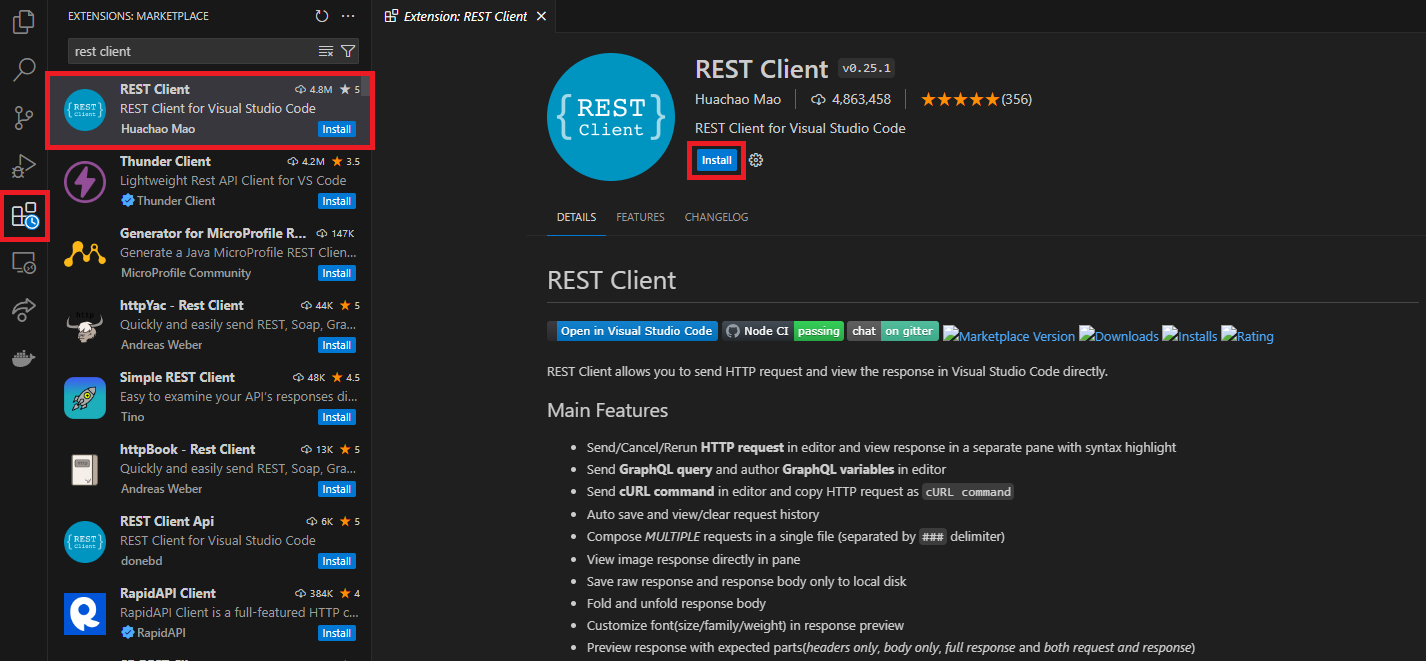Select httpYac - Rest Client title
This screenshot has height=661, width=1426.
pos(182,305)
